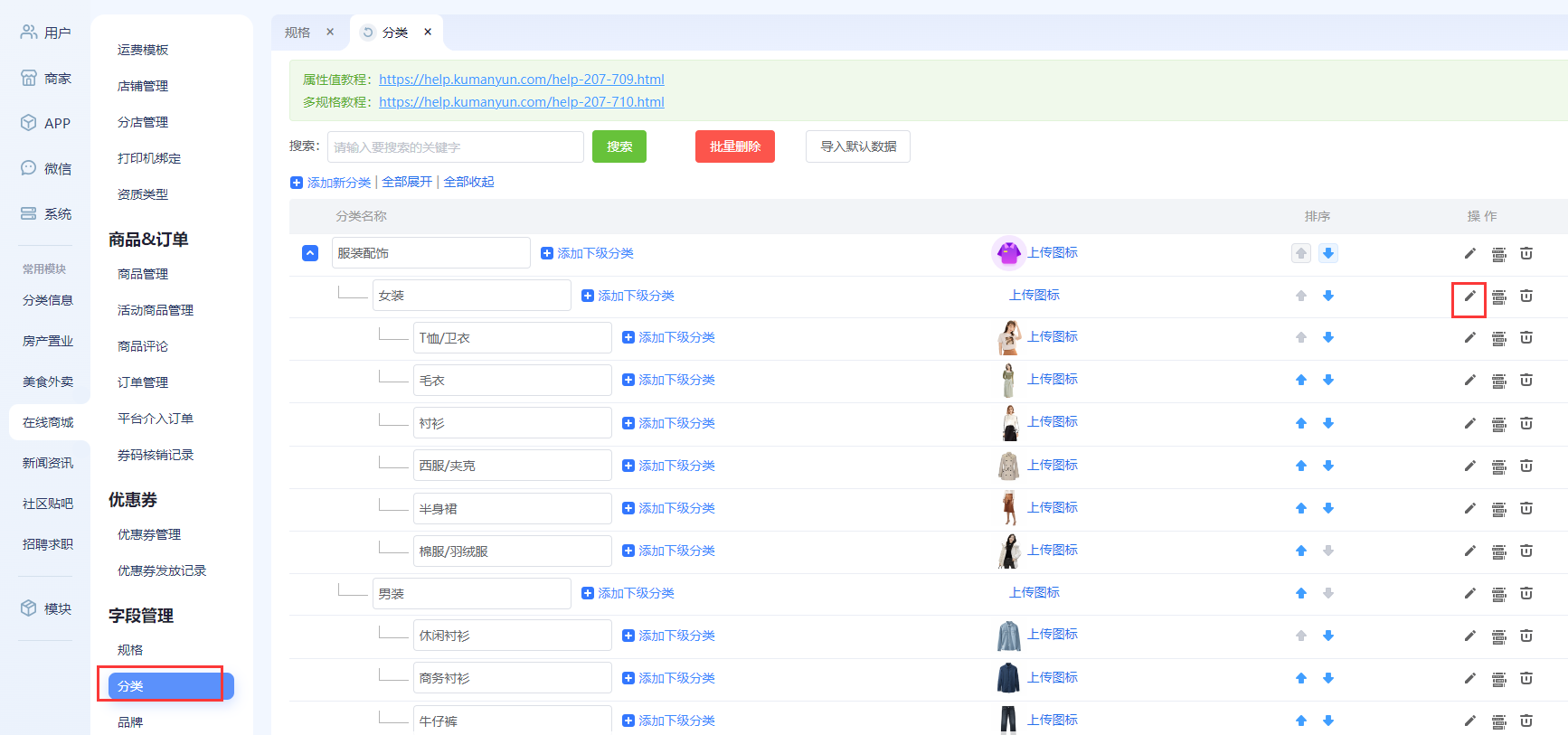The image size is (1568, 735).
Task: Click 添加新分类 link
Action: 331,183
